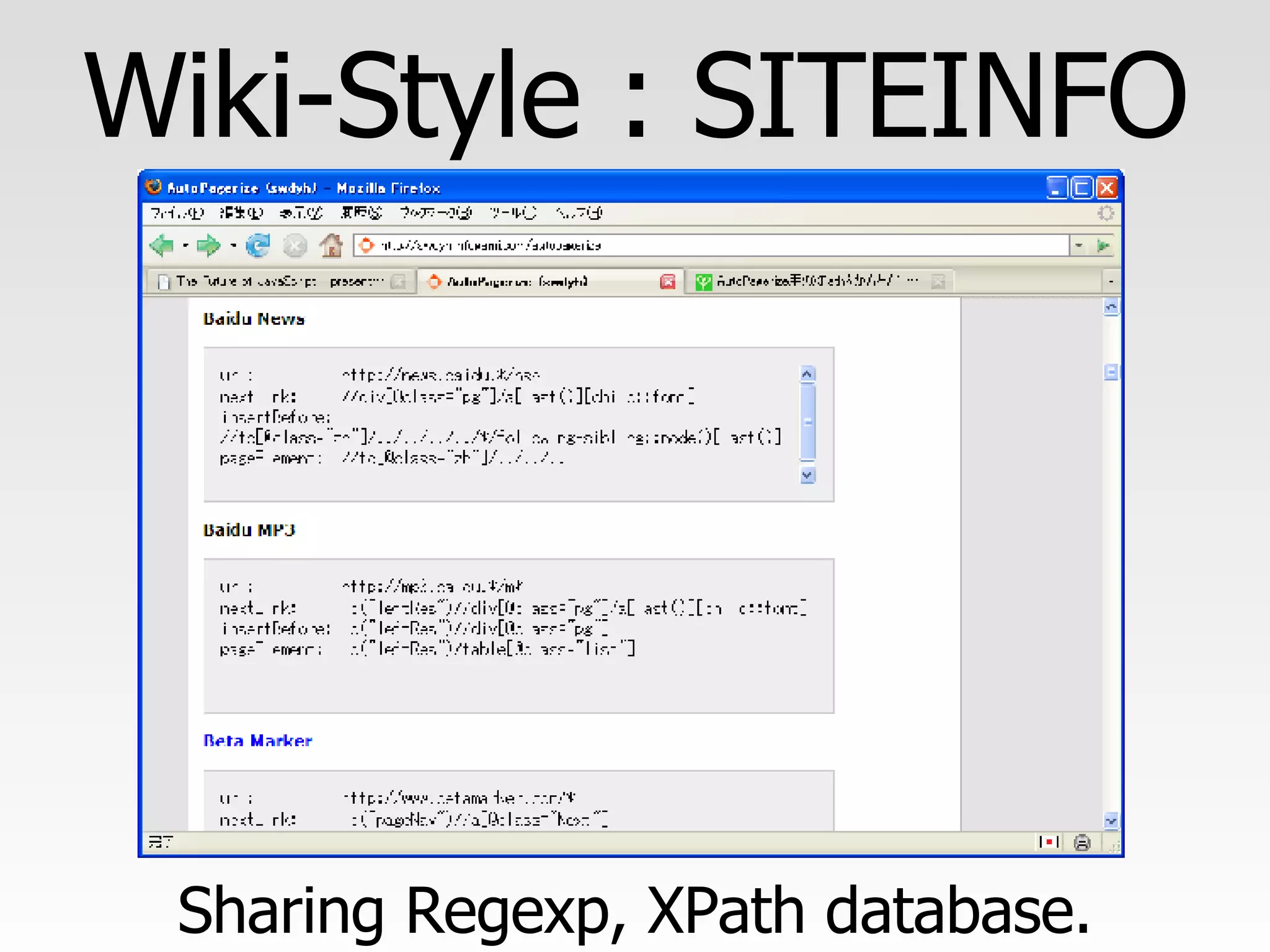
Task: Click the status bar printer-like icon
Action: click(x=1082, y=843)
